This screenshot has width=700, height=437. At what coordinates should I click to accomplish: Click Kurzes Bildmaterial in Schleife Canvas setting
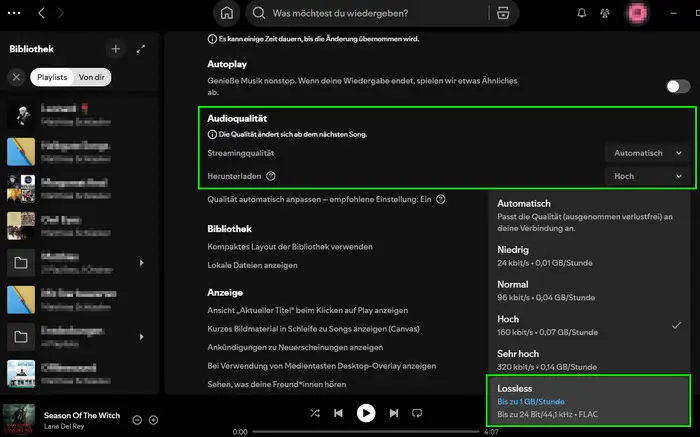click(313, 329)
